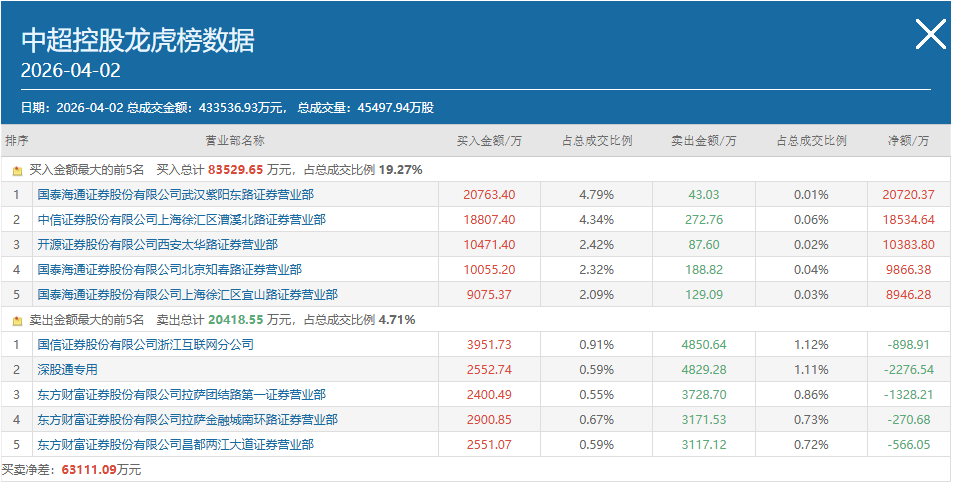
Task: Click the sell amount 272.76 cell
Action: tap(704, 220)
